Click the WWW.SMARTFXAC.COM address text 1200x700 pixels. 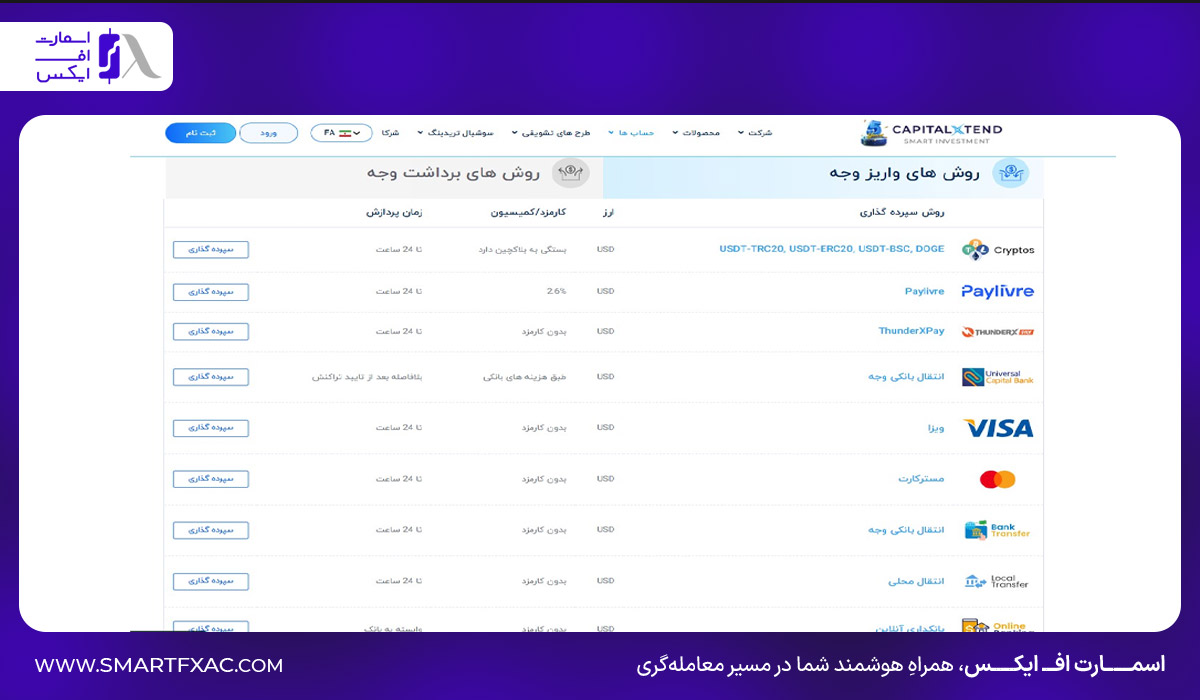(x=159, y=665)
